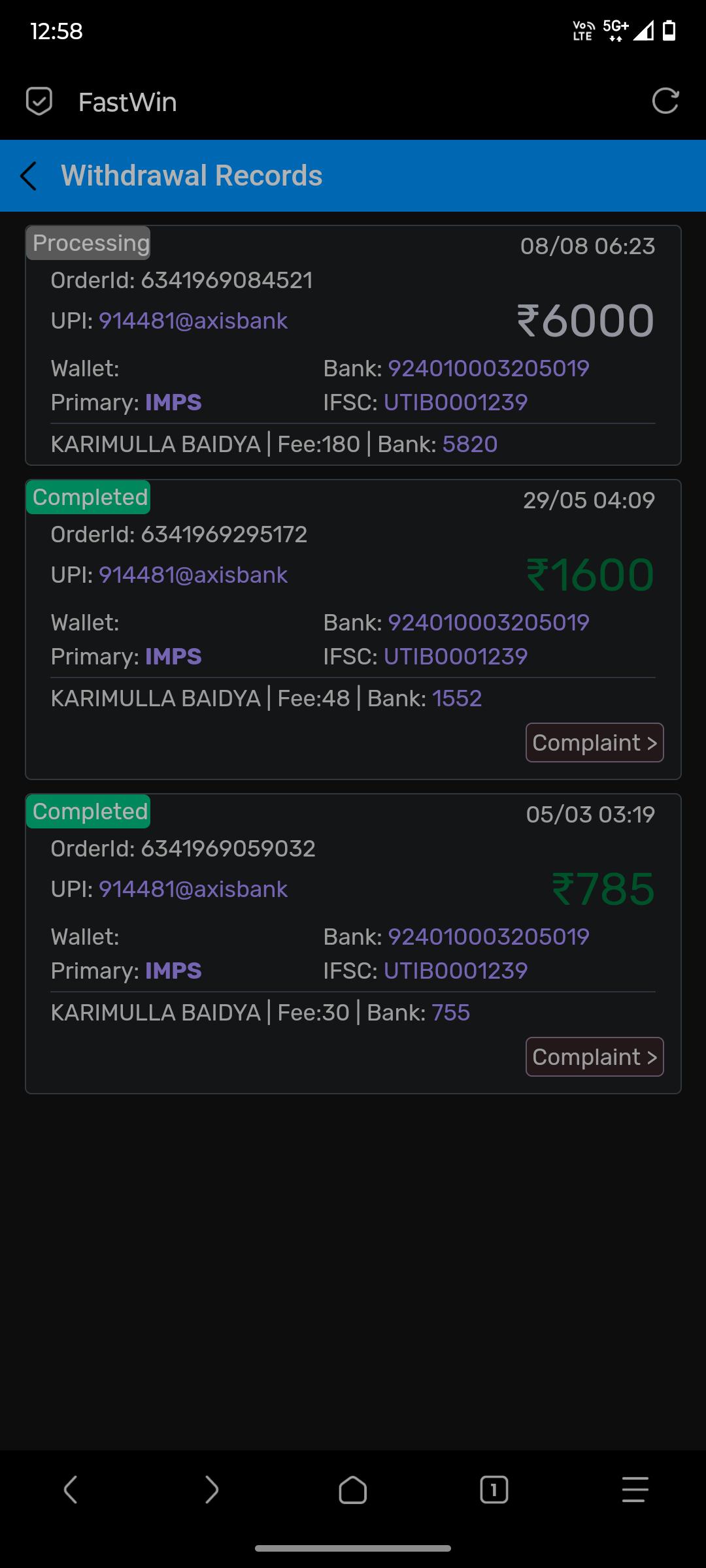This screenshot has width=706, height=1568.
Task: Reload the page with the refresh icon
Action: (x=665, y=101)
